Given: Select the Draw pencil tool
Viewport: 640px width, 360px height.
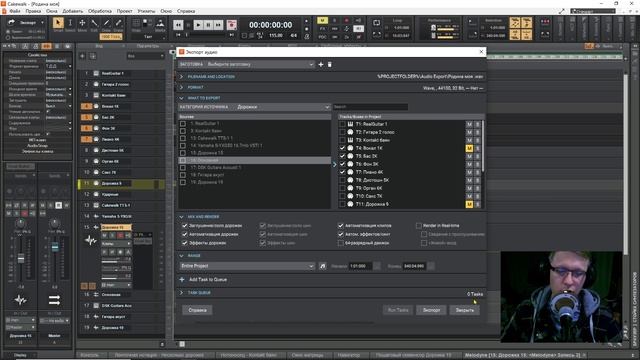Looking at the screenshot, I should pos(107,23).
